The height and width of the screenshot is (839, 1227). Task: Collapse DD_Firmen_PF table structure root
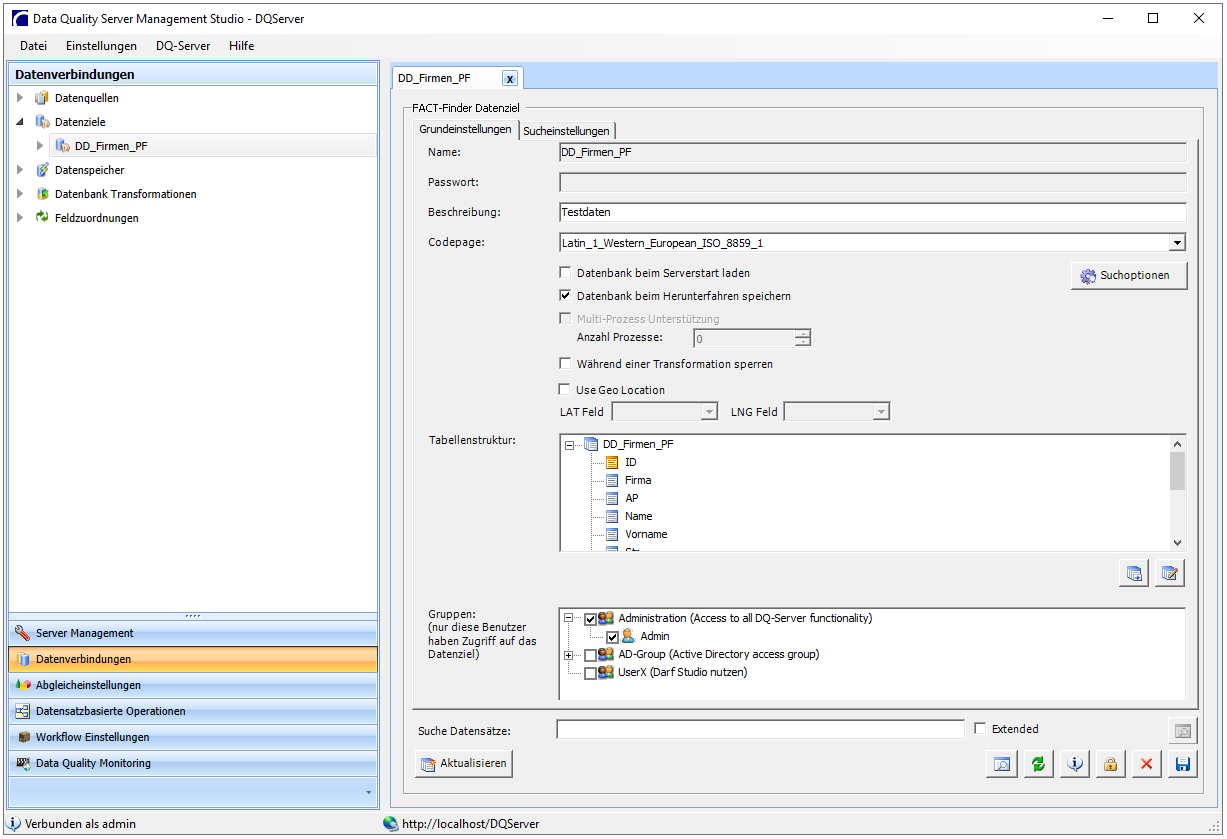pos(570,445)
